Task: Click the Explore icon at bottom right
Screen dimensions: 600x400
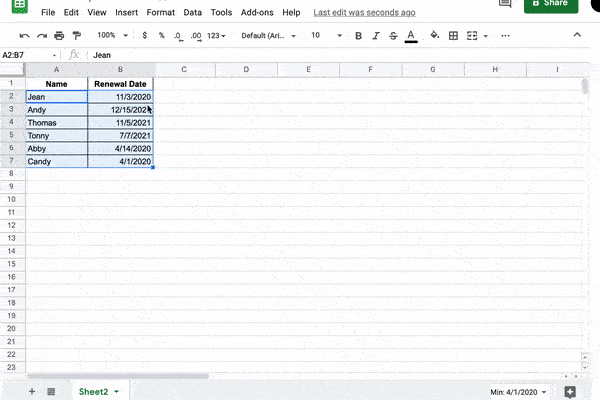Action: (570, 391)
